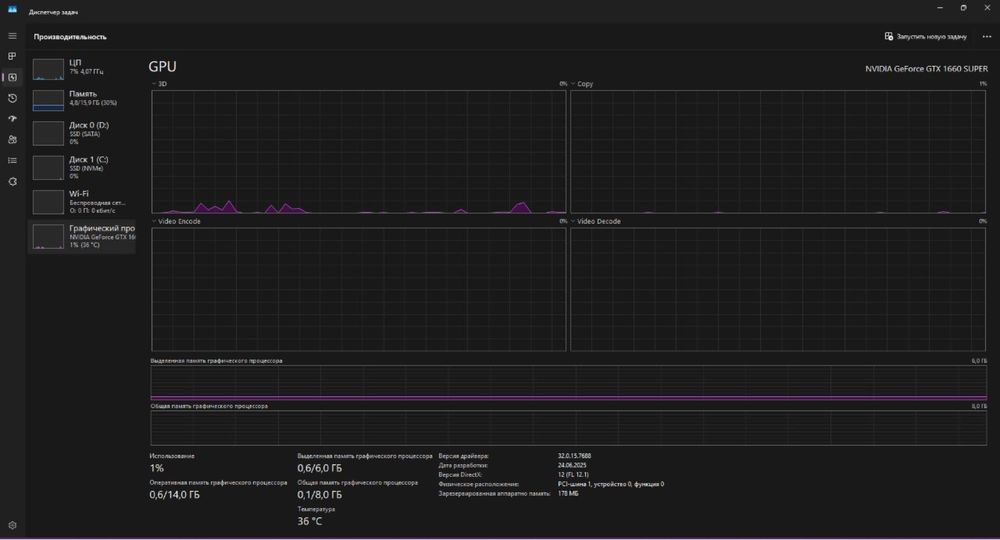
Task: Click the Память mini graph thumbnail
Action: click(48, 100)
